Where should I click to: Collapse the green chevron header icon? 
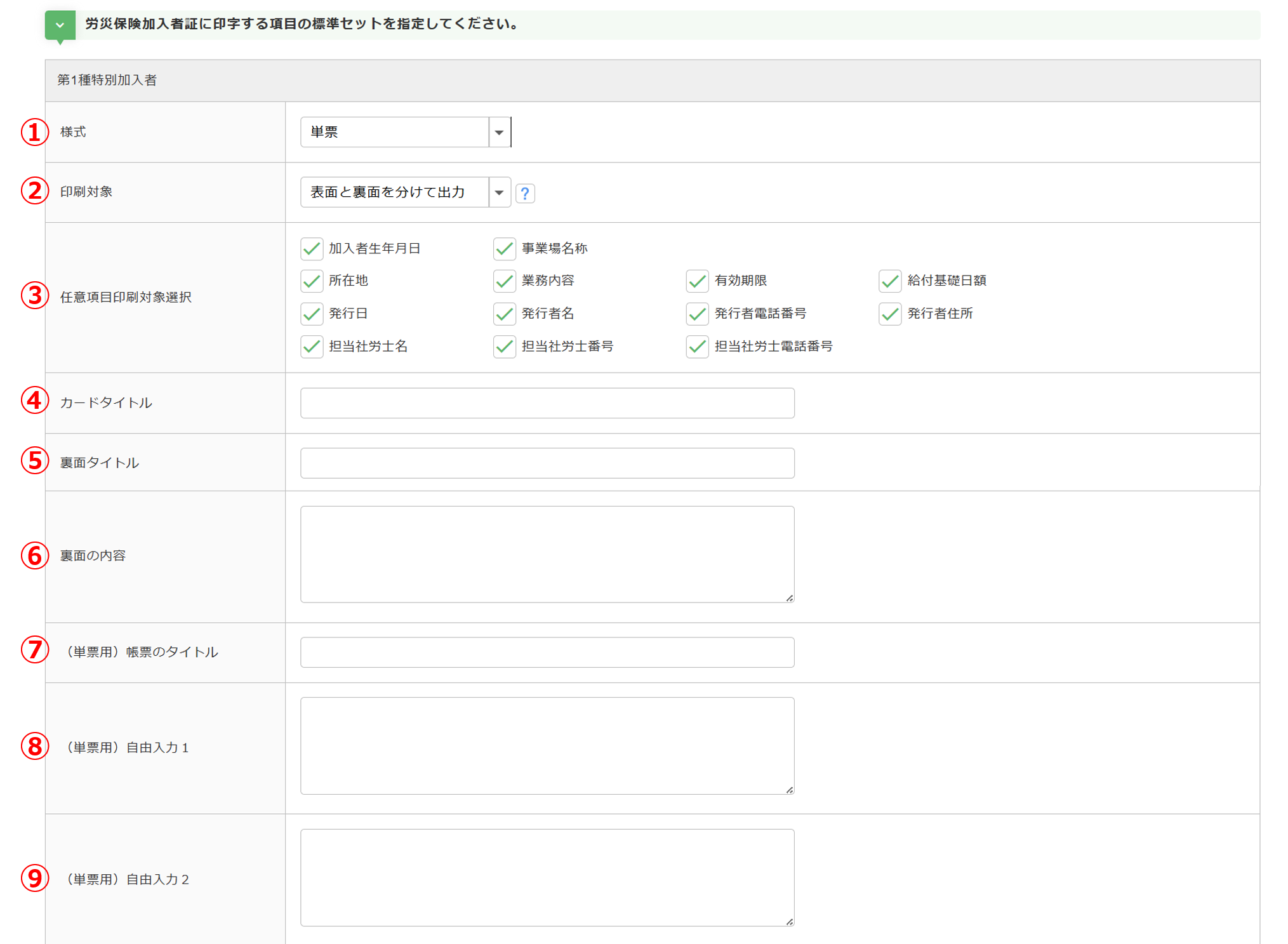60,25
